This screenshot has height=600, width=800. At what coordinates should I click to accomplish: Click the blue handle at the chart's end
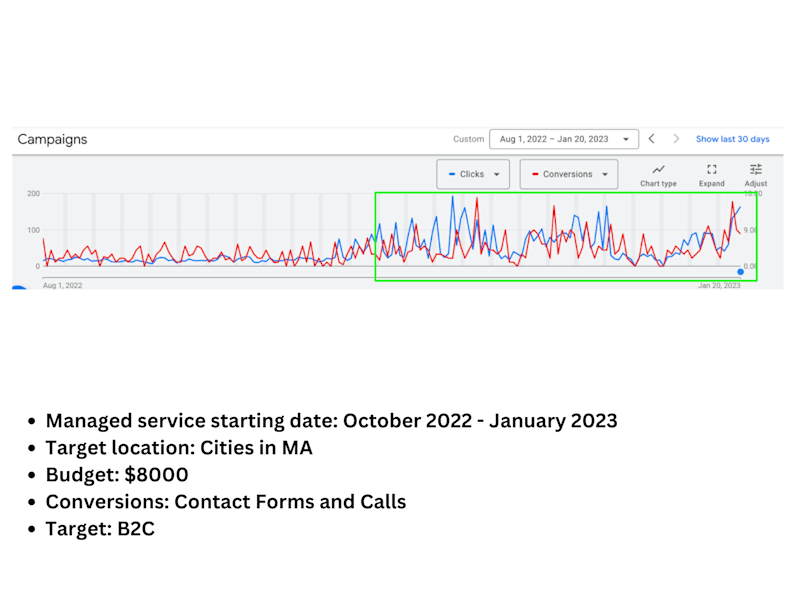click(740, 272)
